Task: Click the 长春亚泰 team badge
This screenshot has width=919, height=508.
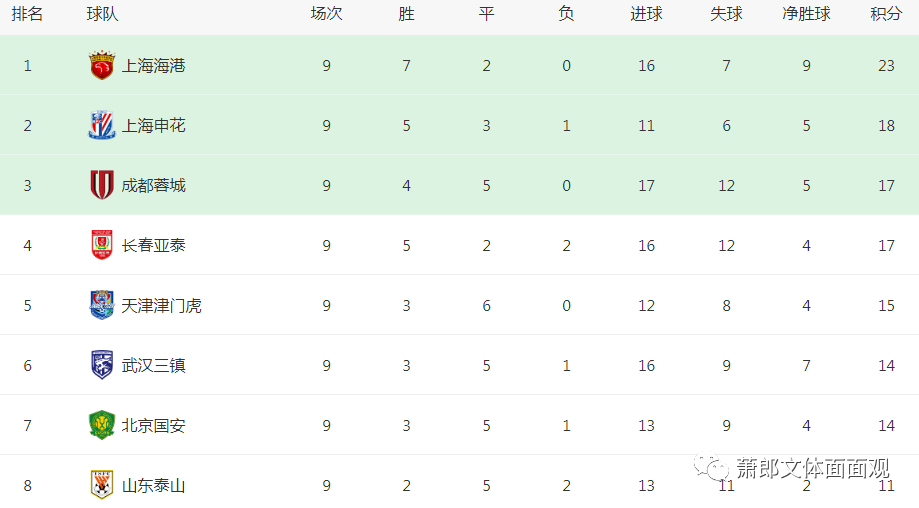Action: tap(102, 245)
